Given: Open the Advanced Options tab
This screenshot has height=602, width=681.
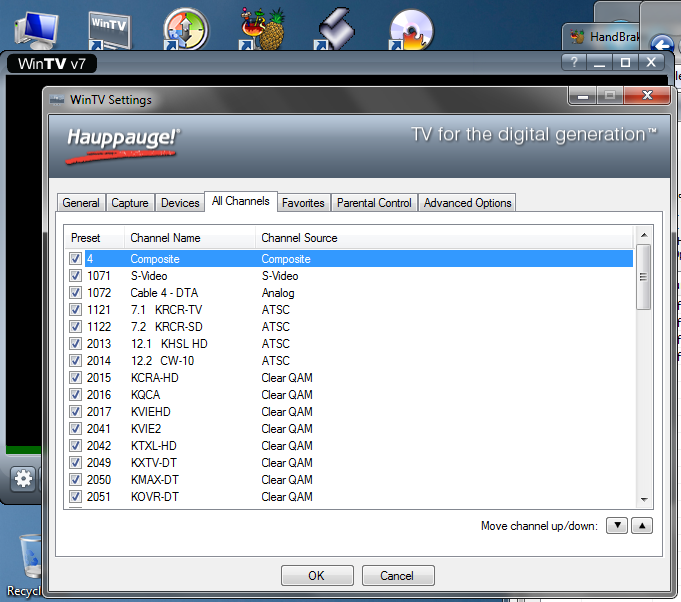Looking at the screenshot, I should [x=467, y=203].
